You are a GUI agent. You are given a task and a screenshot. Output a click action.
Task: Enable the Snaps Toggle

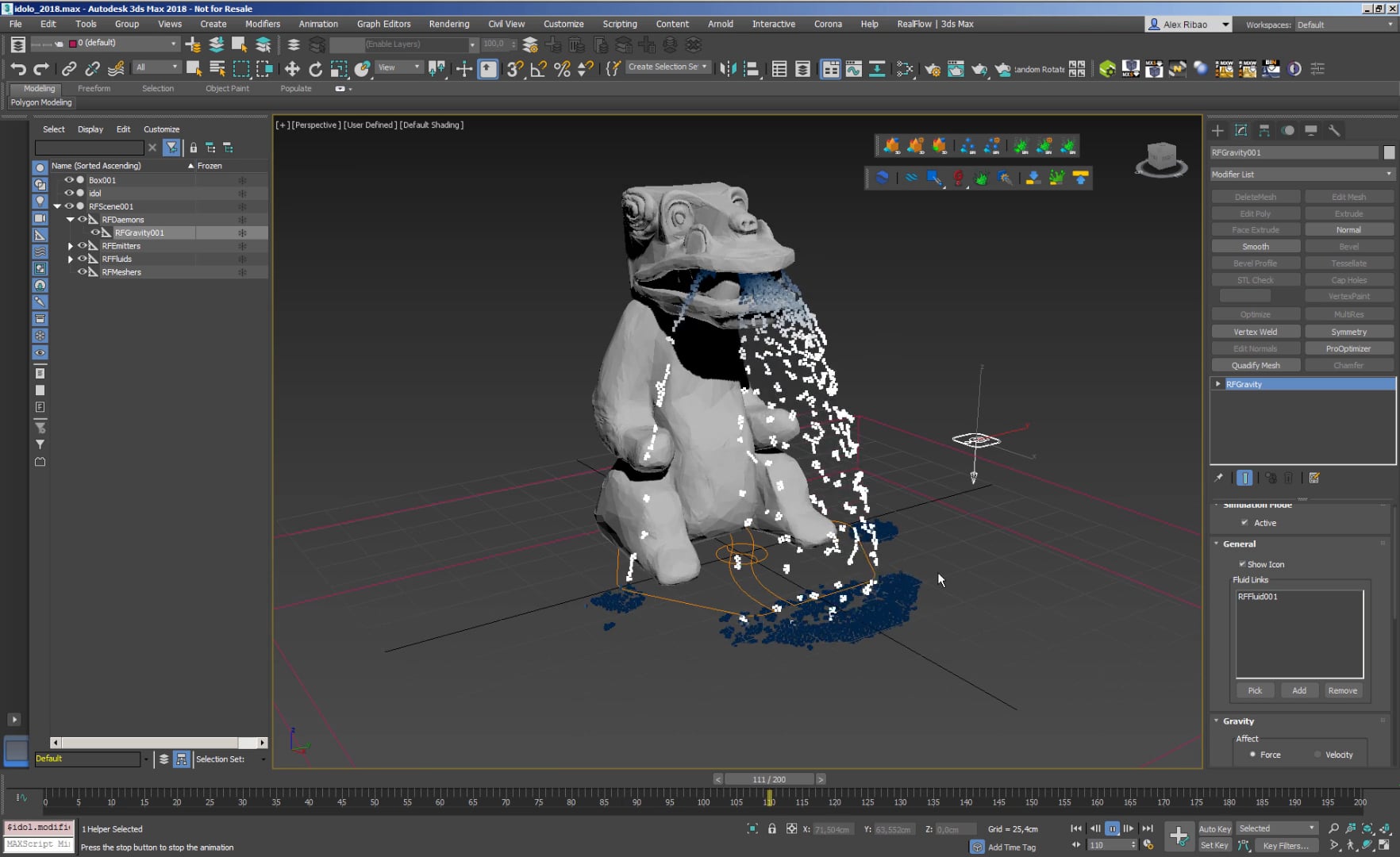(x=513, y=69)
